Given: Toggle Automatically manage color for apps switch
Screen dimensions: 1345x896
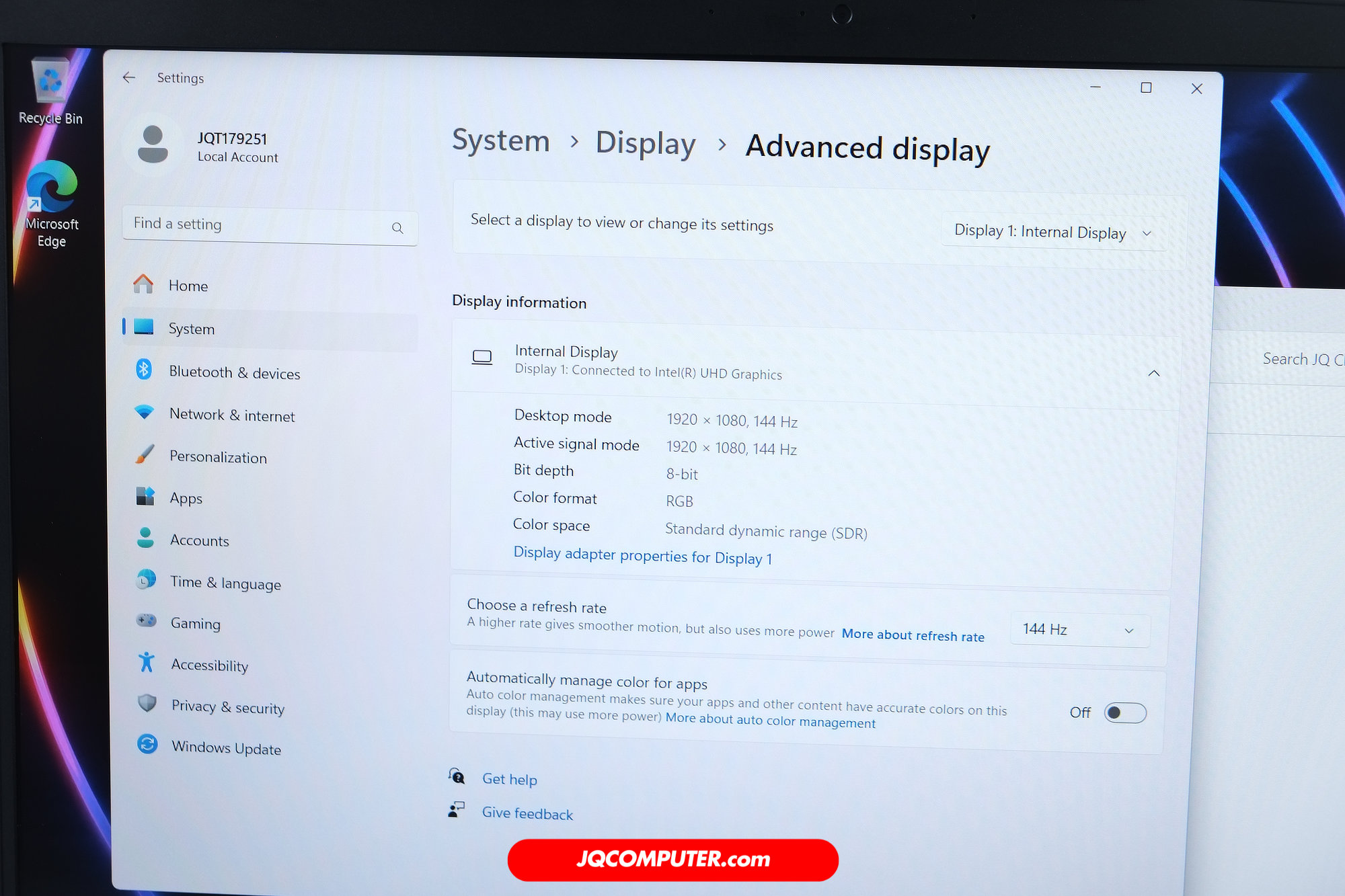Looking at the screenshot, I should click(x=1125, y=712).
